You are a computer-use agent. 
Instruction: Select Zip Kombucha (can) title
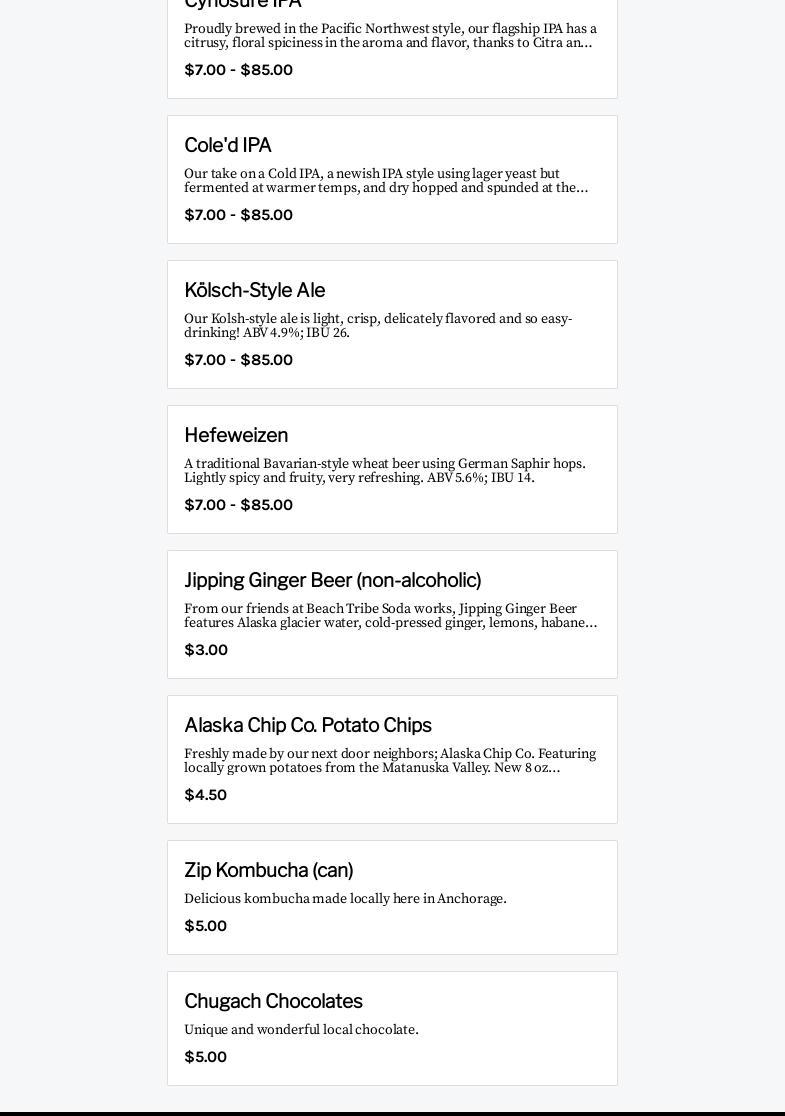(268, 870)
